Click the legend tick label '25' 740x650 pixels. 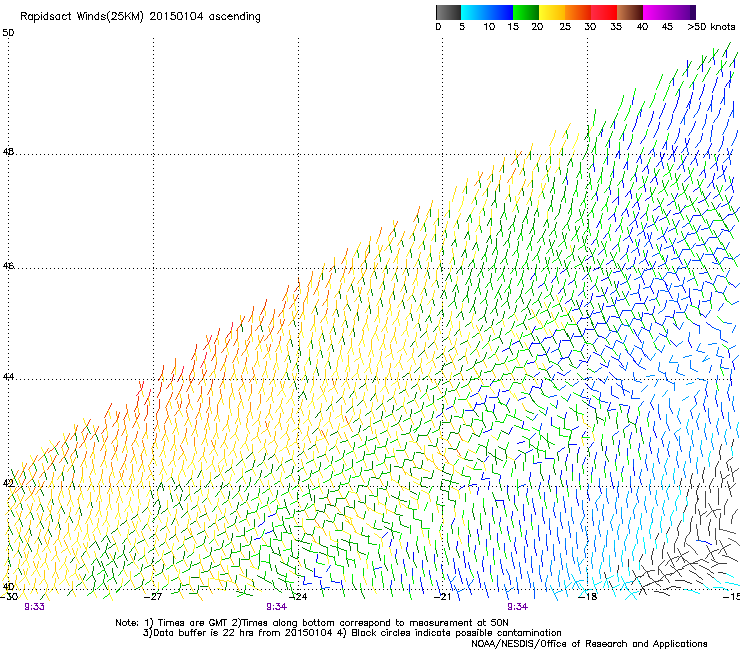[x=565, y=27]
